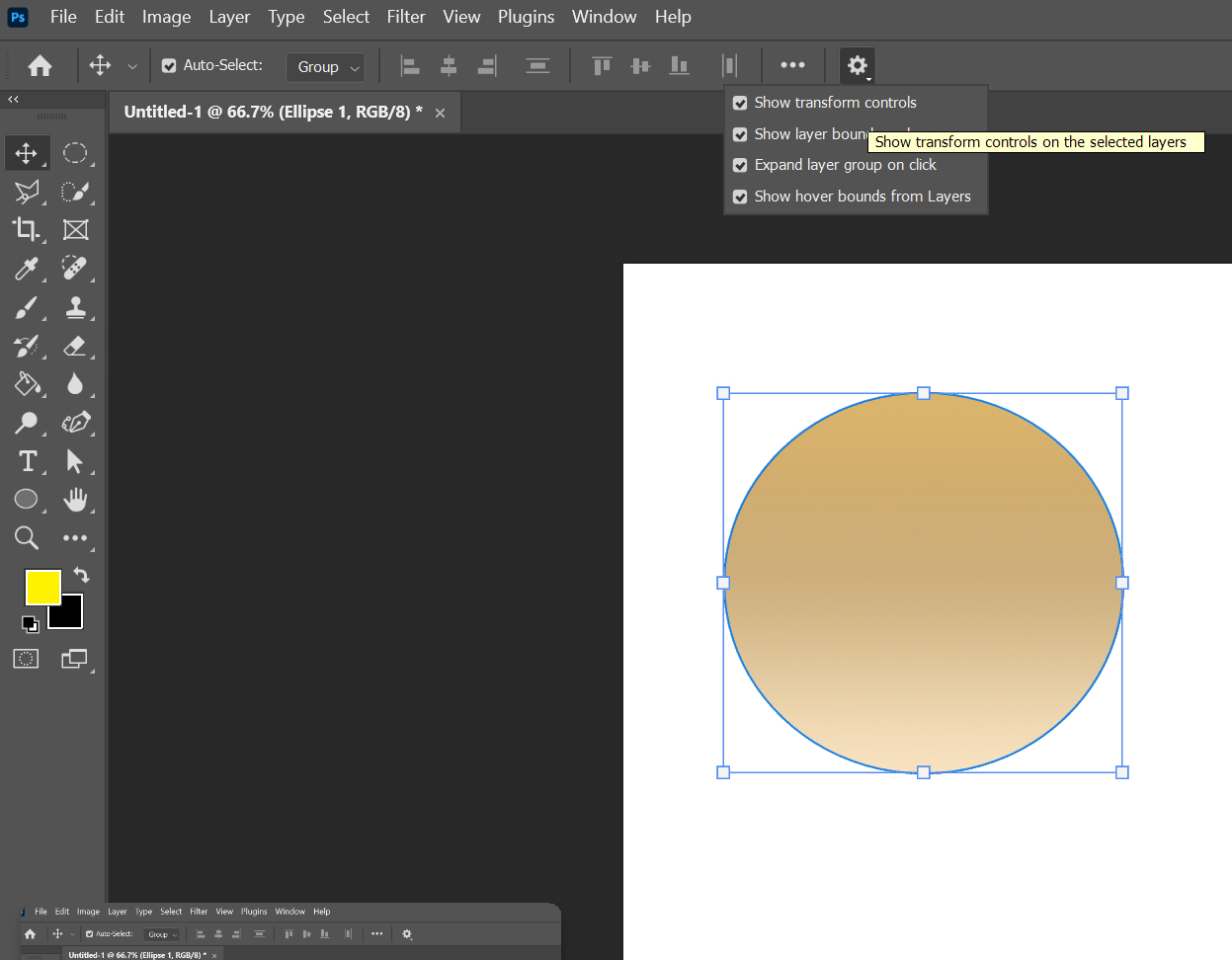Open the Layer menu
The height and width of the screenshot is (960, 1232).
click(x=229, y=17)
